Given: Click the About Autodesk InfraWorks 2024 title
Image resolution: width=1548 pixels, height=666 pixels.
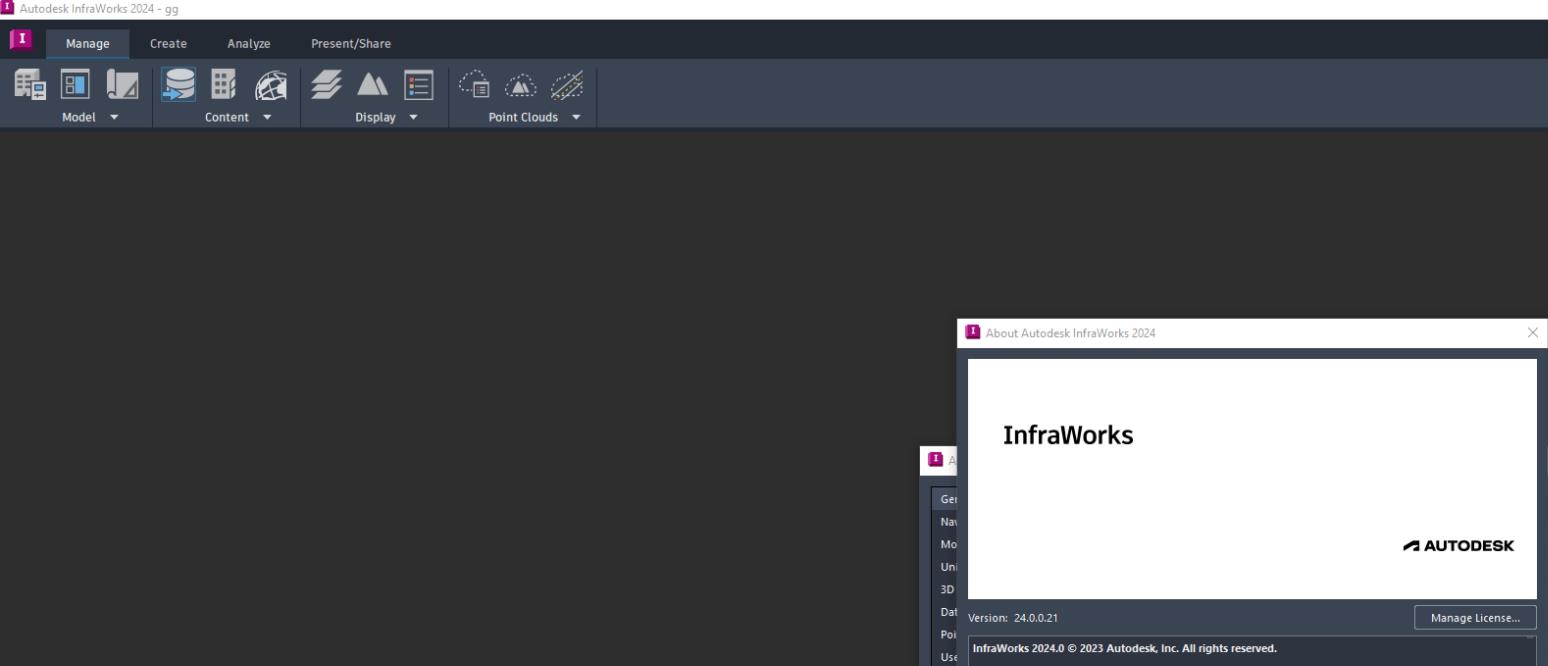Looking at the screenshot, I should coord(1072,333).
